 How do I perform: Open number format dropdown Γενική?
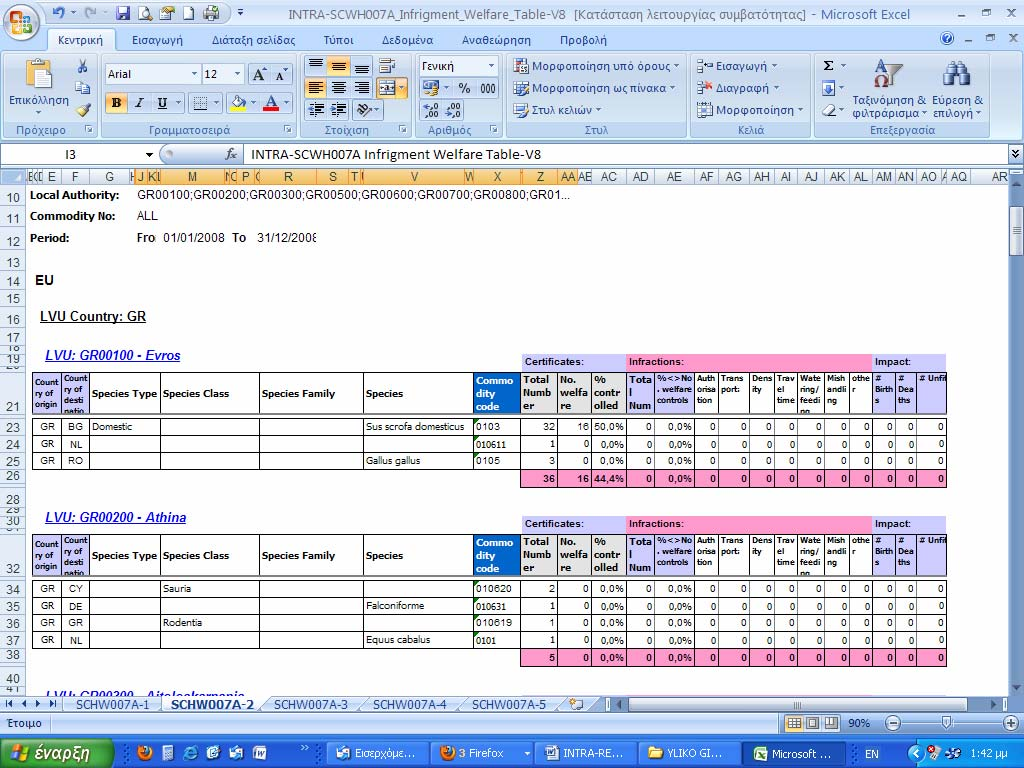pos(491,66)
